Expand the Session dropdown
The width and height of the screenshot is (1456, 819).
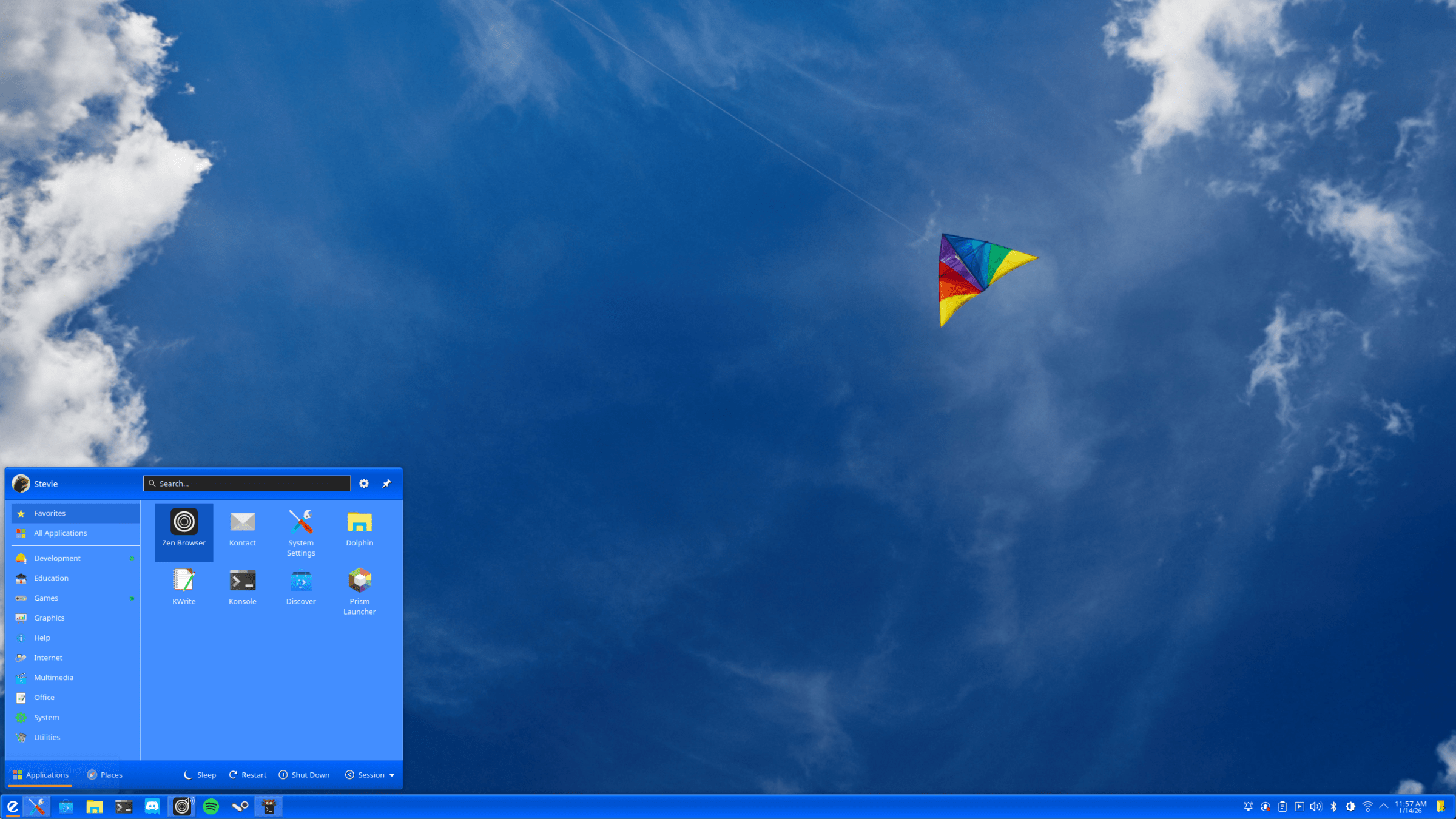click(x=370, y=775)
